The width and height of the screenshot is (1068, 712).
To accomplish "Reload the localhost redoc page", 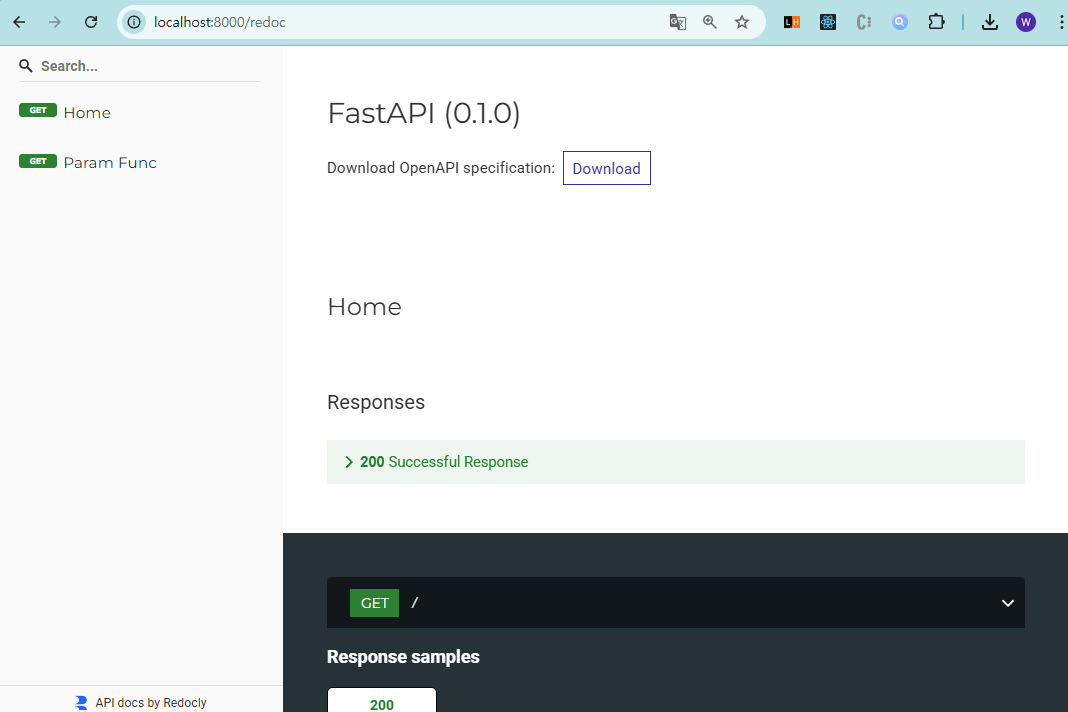I will pos(91,22).
